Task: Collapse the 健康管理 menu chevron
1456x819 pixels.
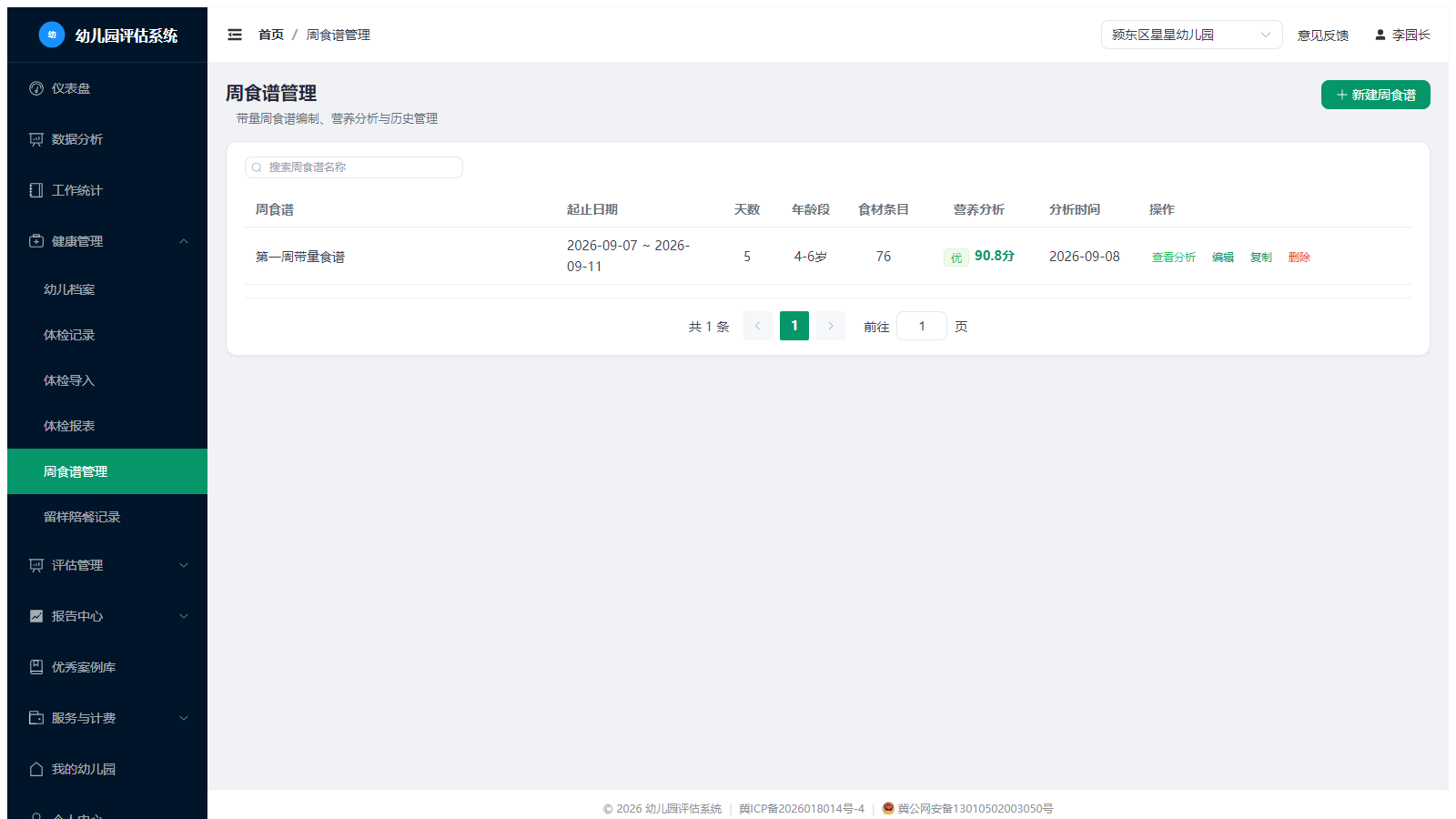Action: click(x=184, y=241)
